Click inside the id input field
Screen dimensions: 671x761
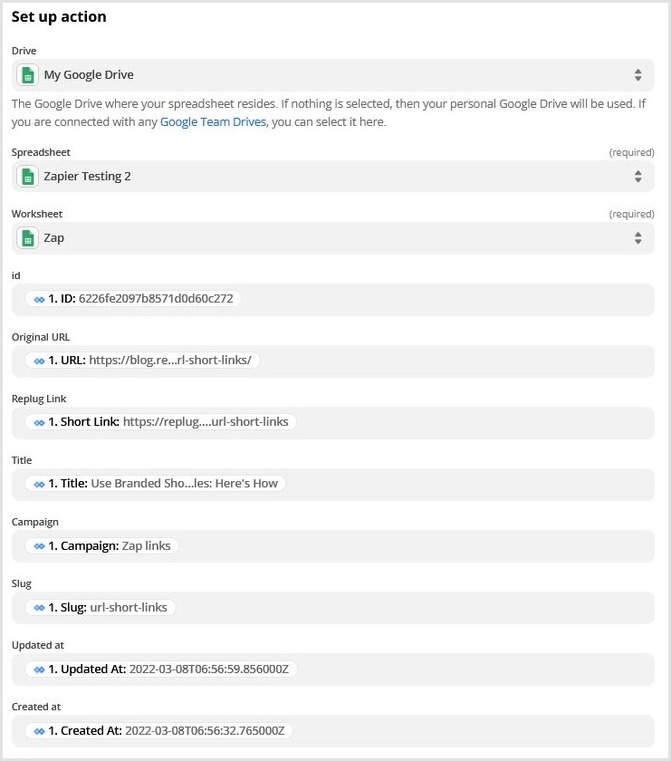click(450, 299)
